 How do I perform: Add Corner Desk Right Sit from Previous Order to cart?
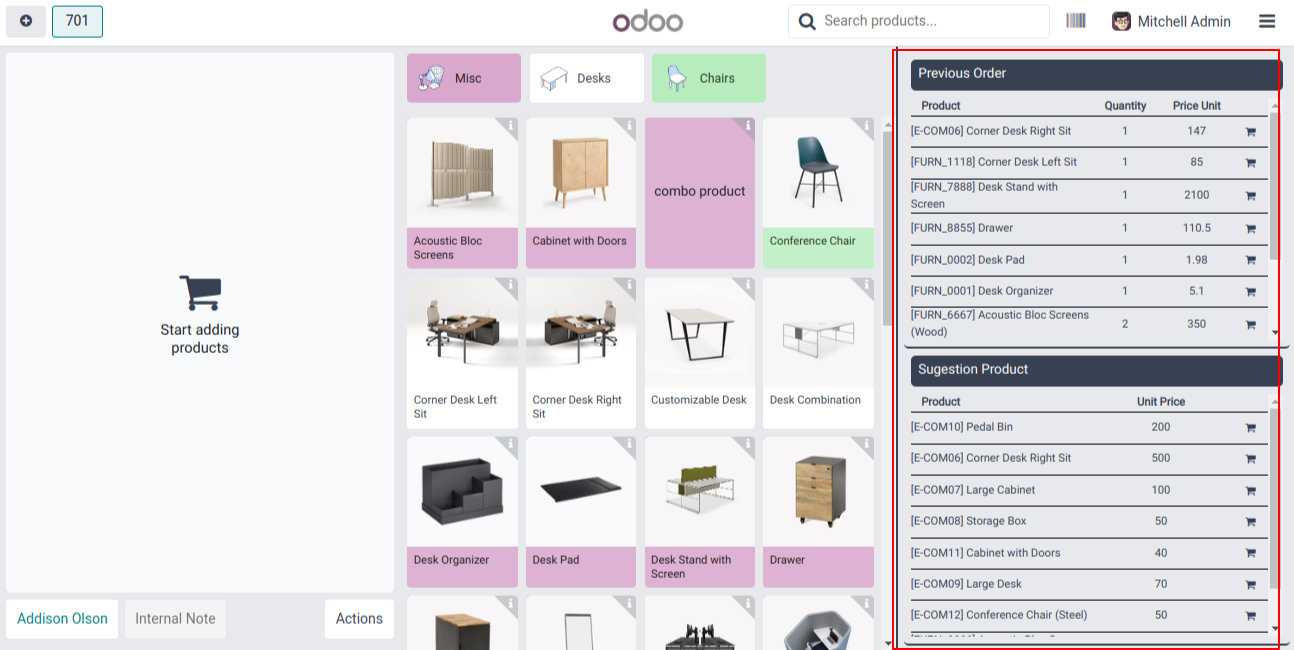pos(1250,132)
